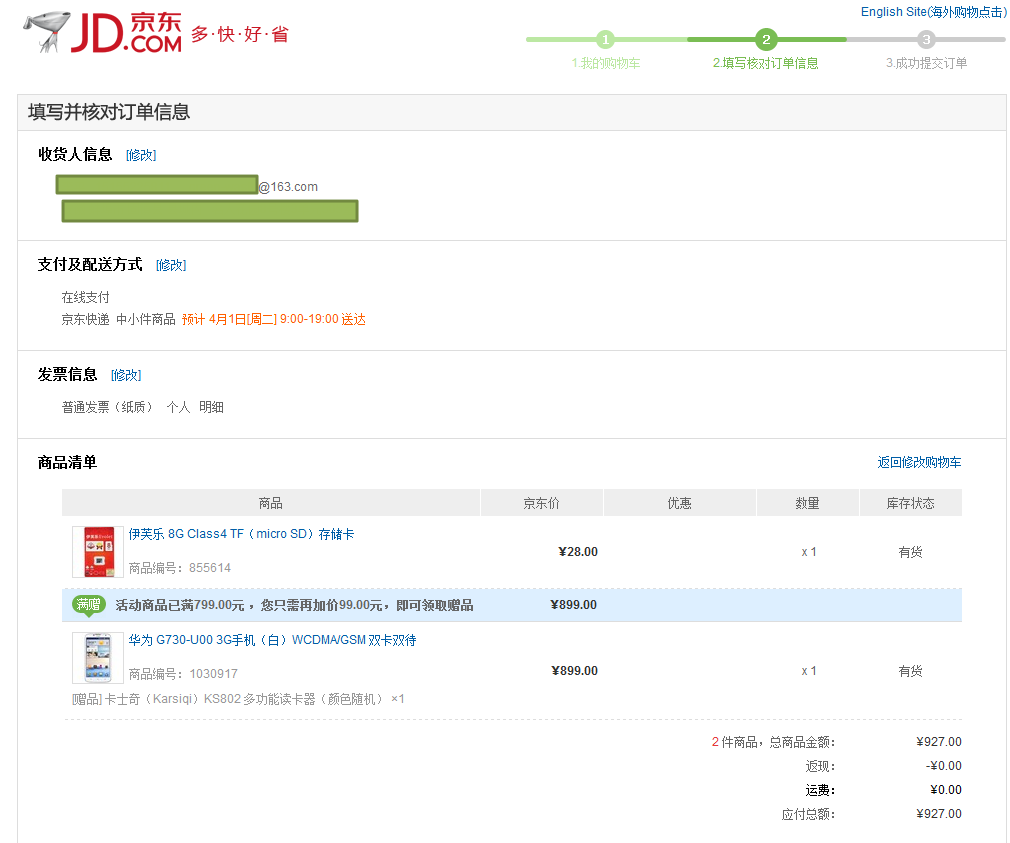Open the 华为 G730-U00 3G手机 product link
The image size is (1010, 843).
[x=272, y=640]
